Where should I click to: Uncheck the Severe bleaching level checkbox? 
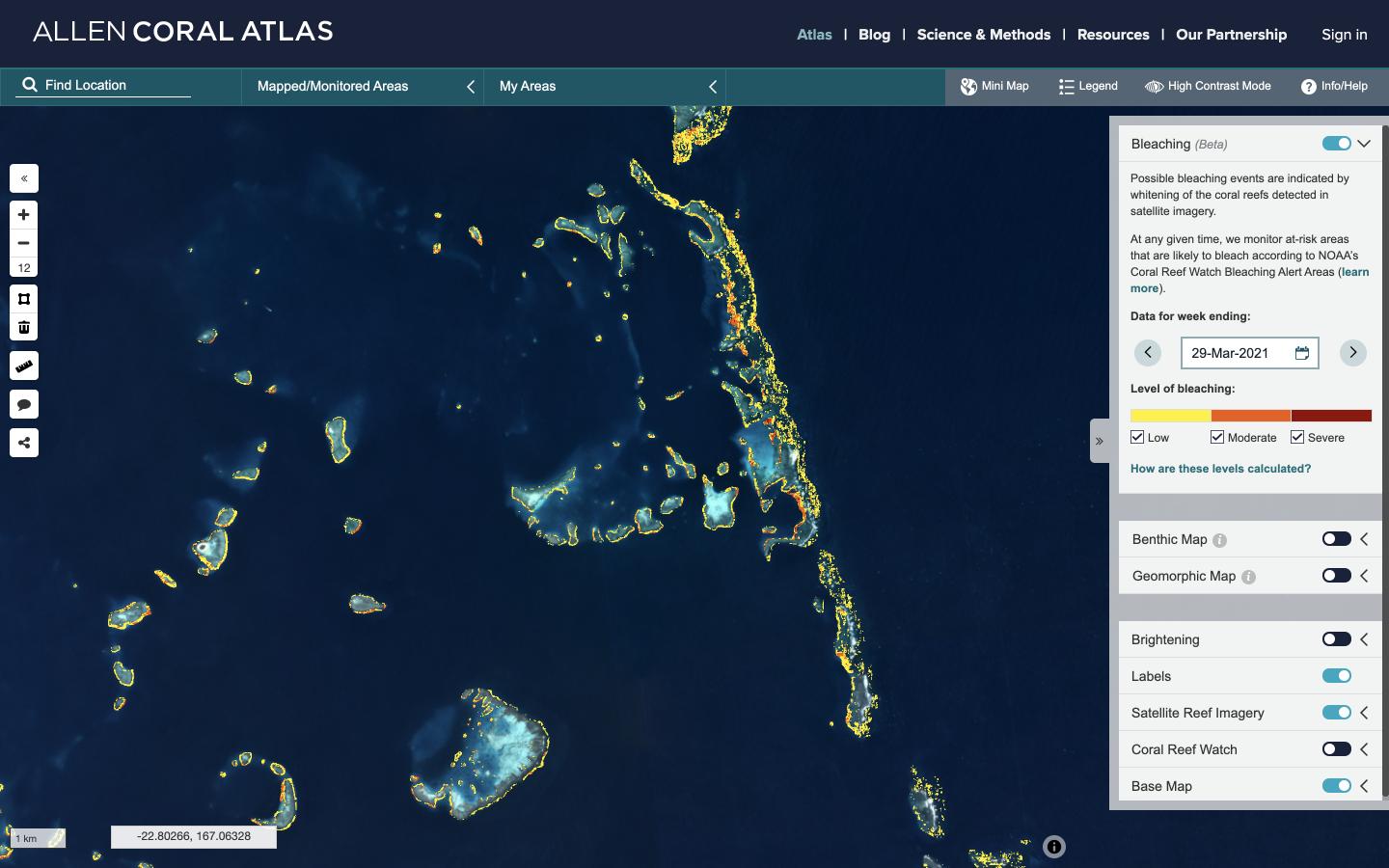click(1295, 437)
